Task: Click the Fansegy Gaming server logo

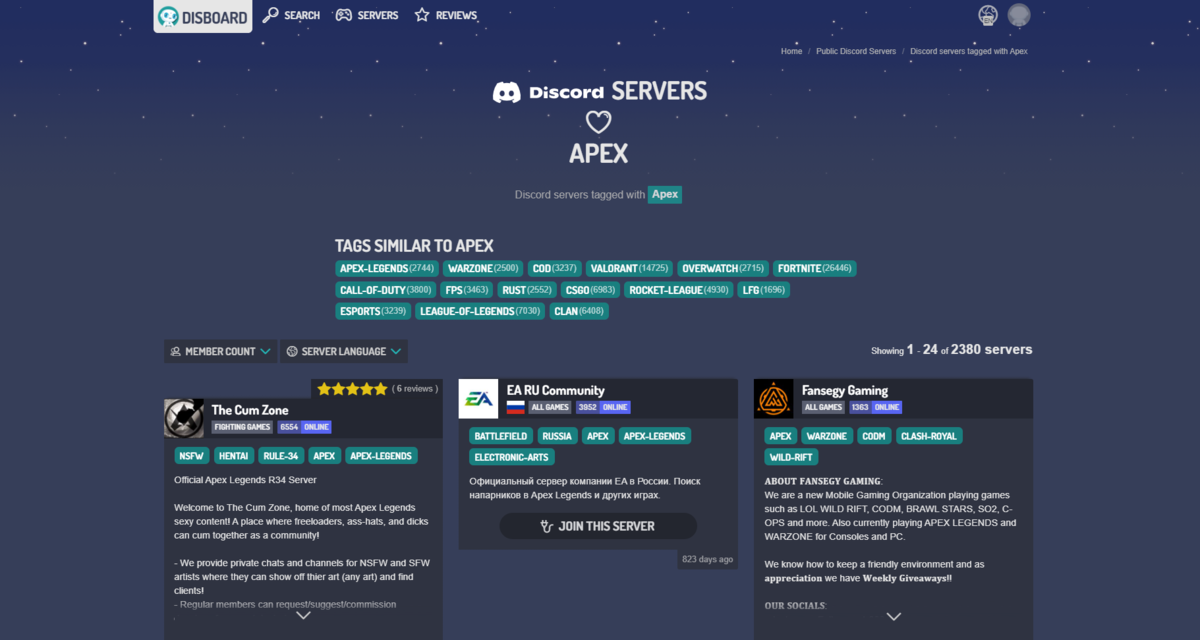Action: pos(774,399)
